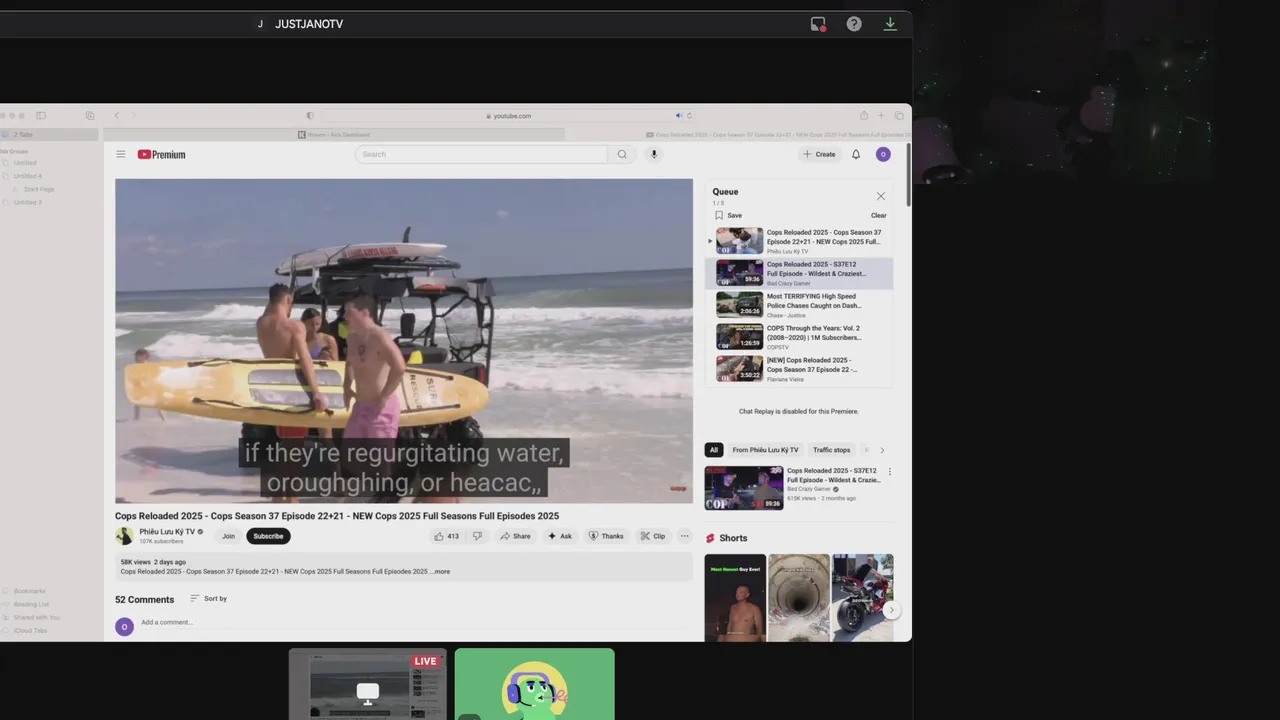Open the Phiêu Lưu Ký TV channel avatar
Image resolution: width=1280 pixels, height=720 pixels.
coord(124,536)
